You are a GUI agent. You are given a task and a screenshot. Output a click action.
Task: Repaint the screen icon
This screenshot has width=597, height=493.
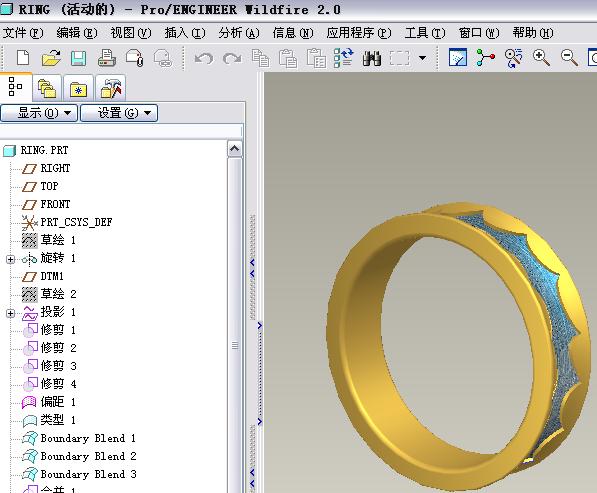(458, 58)
